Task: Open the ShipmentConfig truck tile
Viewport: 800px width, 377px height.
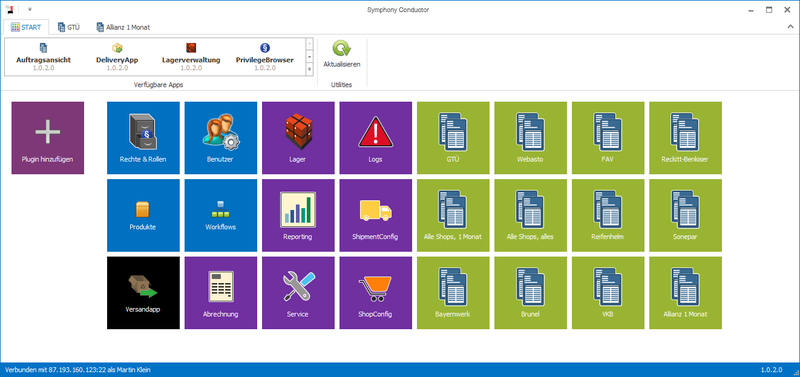Action: (x=376, y=215)
